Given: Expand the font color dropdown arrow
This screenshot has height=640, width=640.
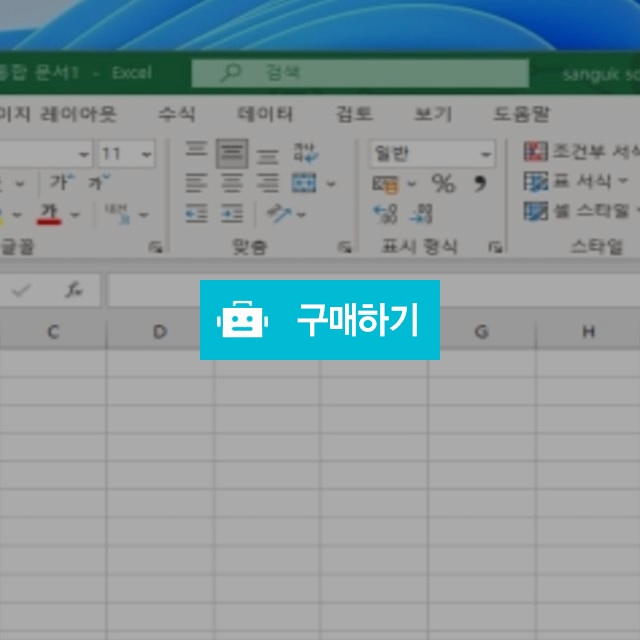Looking at the screenshot, I should pyautogui.click(x=75, y=215).
